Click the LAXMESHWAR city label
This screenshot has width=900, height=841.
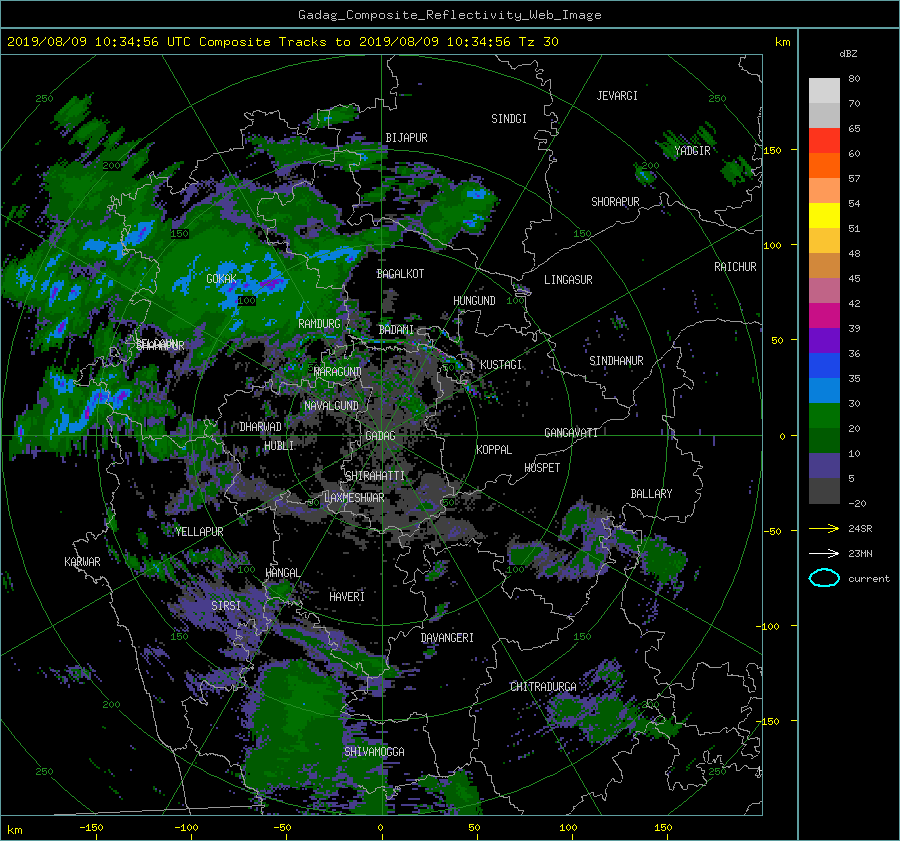pyautogui.click(x=354, y=498)
